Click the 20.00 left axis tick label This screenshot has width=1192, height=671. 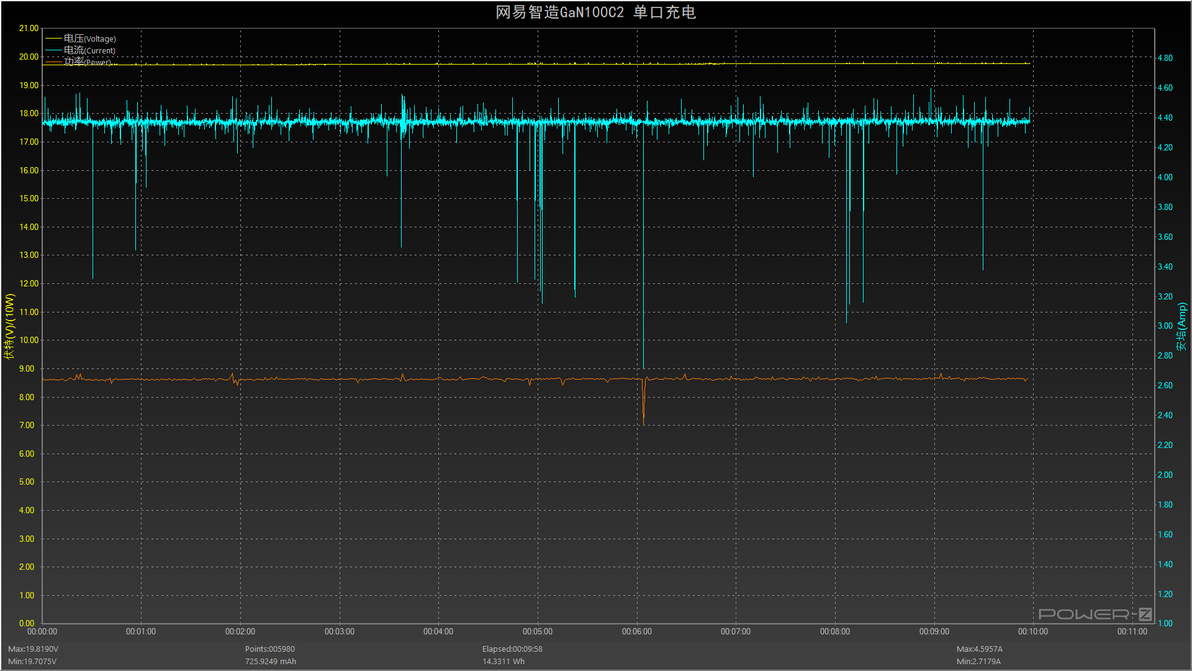(x=29, y=57)
